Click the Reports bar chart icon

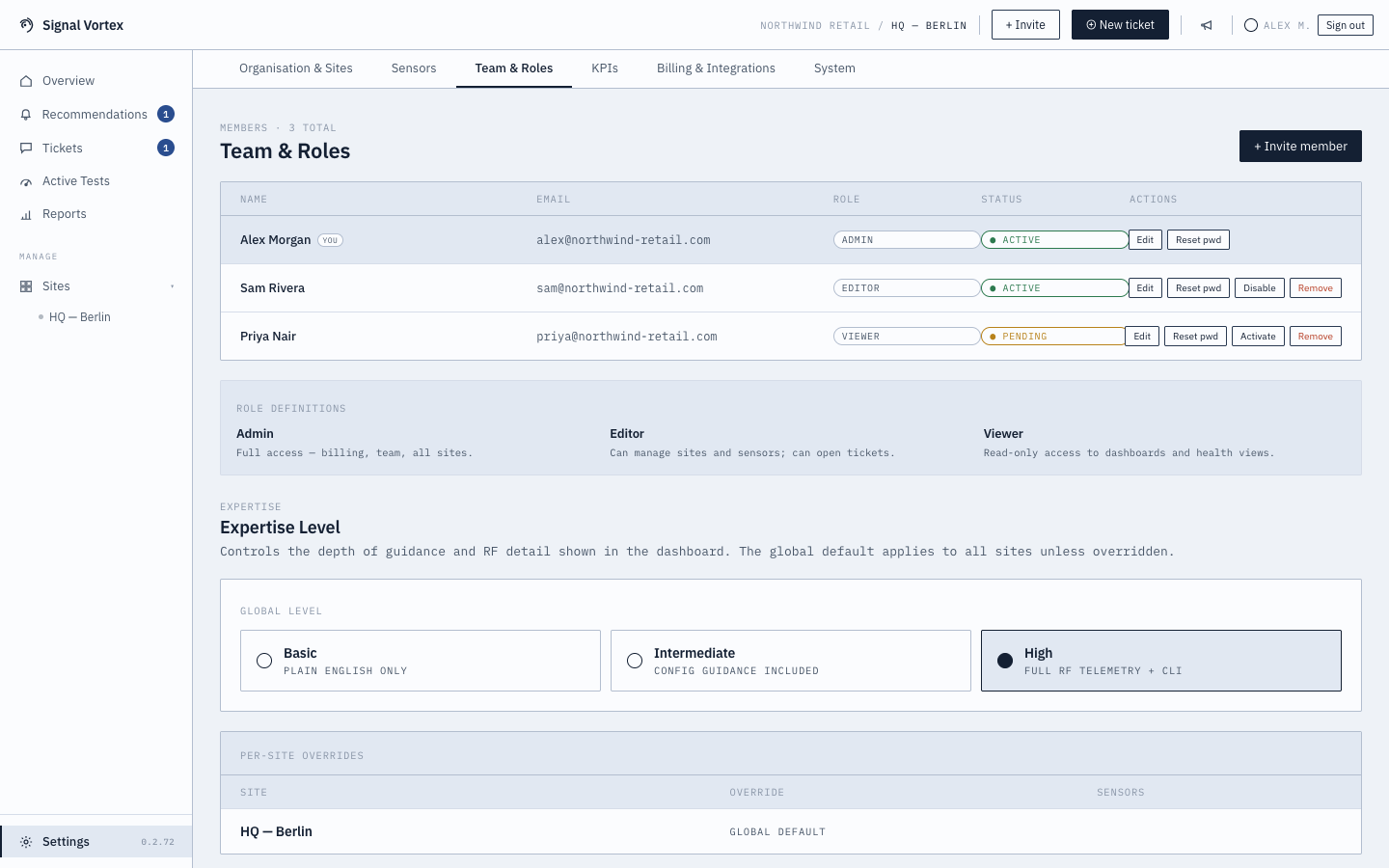coord(26,214)
